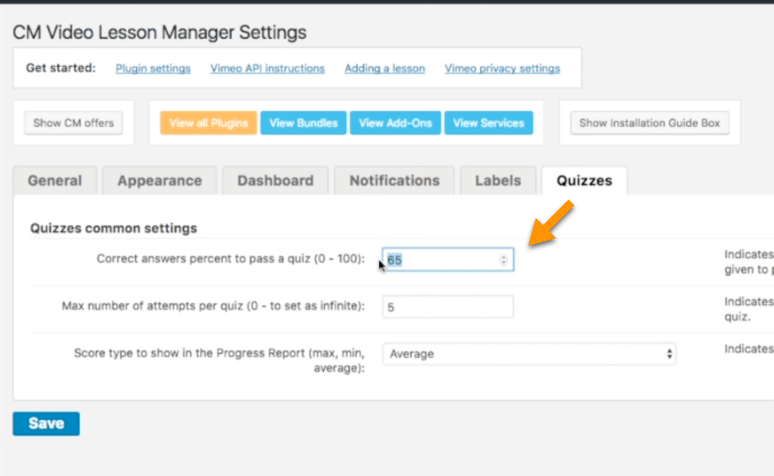Screen dimensions: 774x476
Task: Click the pass percent spinner arrows
Action: [x=503, y=260]
